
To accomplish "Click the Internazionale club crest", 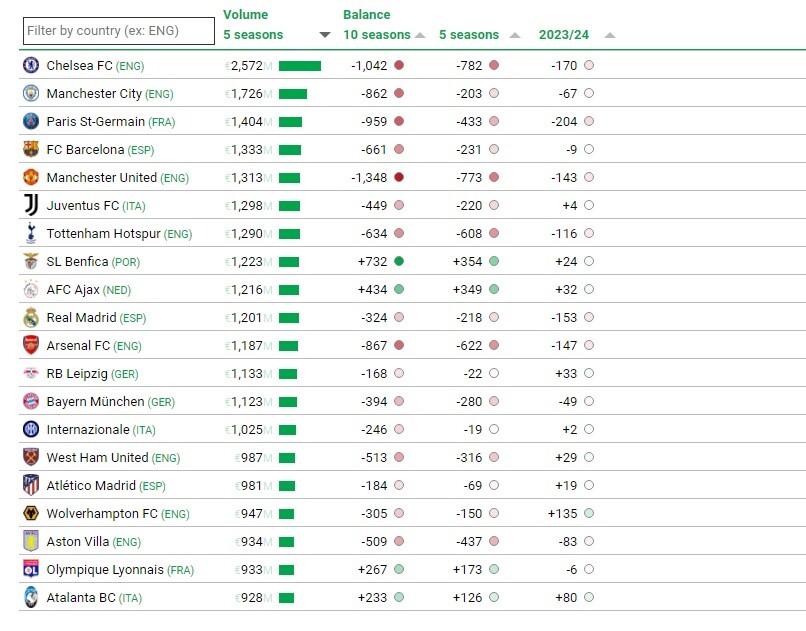I will (x=31, y=429).
